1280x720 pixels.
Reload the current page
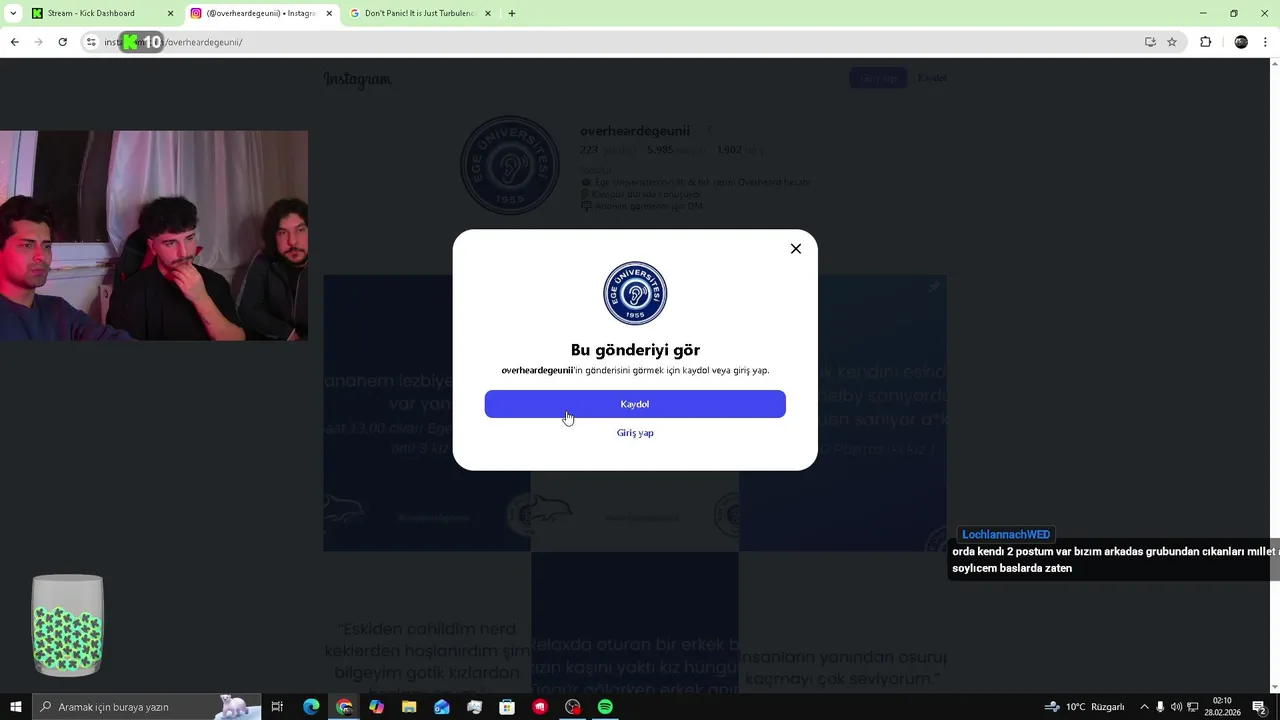tap(63, 42)
